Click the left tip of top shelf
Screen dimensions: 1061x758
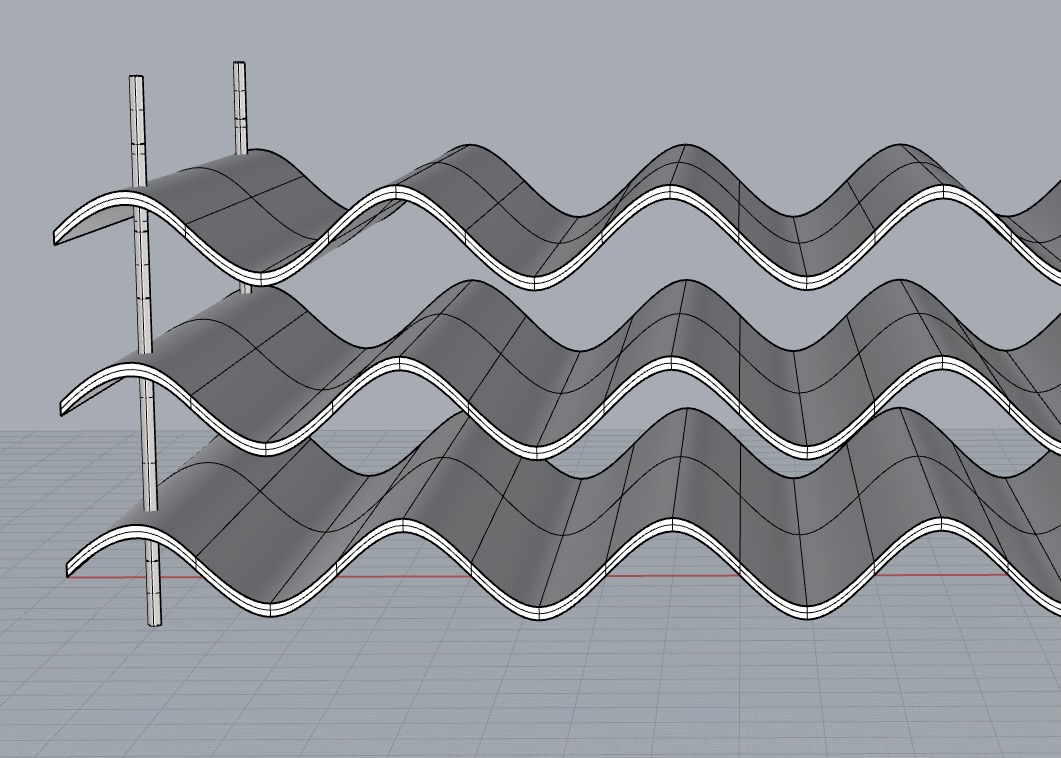58,236
